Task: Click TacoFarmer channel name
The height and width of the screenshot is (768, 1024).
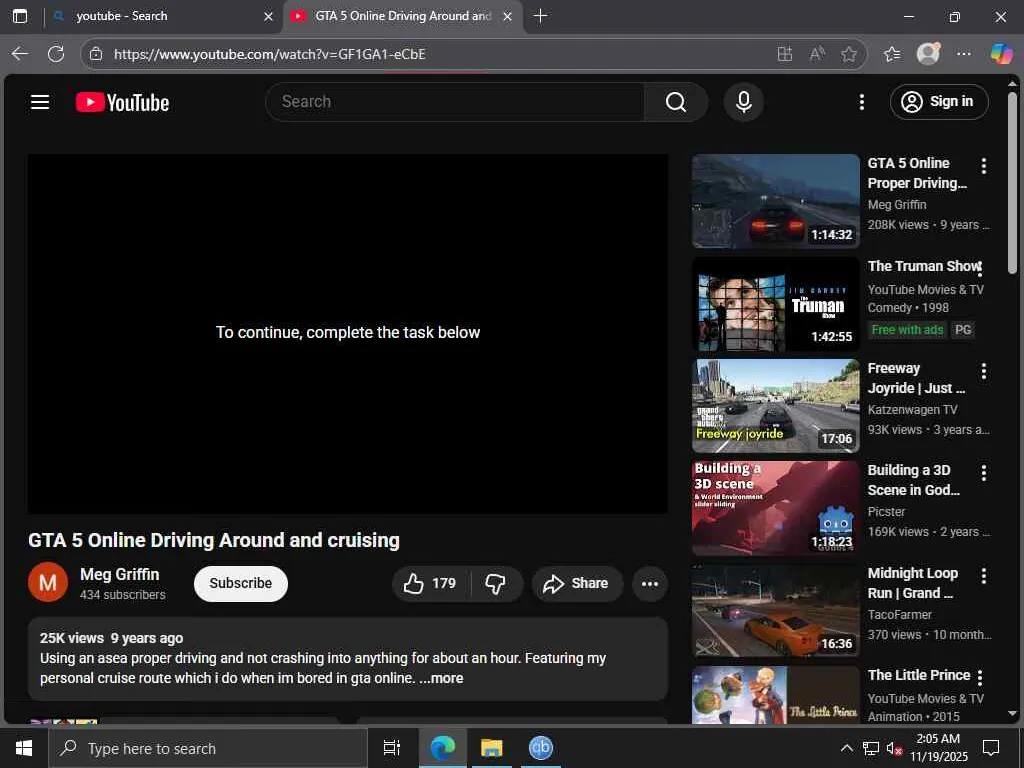Action: [x=899, y=615]
